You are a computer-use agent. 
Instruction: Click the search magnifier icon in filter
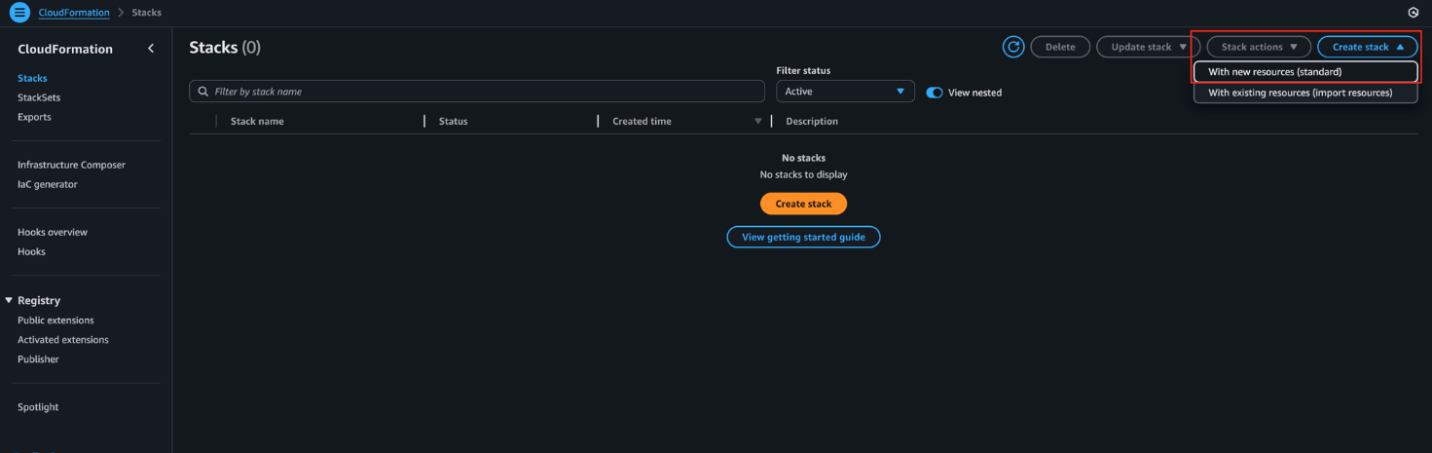(203, 92)
